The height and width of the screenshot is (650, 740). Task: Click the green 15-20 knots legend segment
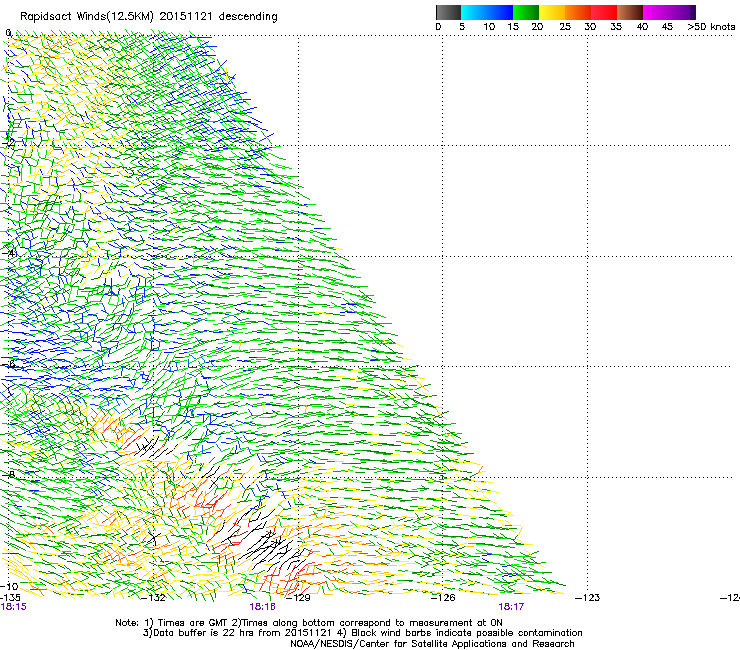(526, 12)
